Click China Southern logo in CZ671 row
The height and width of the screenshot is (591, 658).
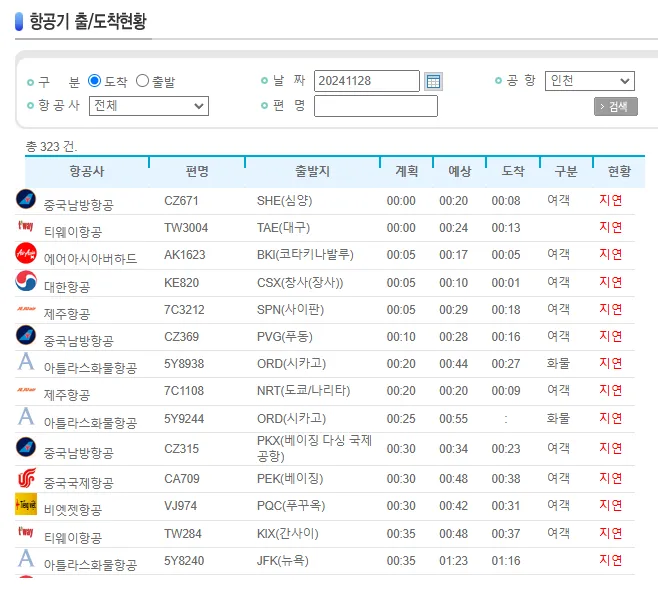point(26,199)
